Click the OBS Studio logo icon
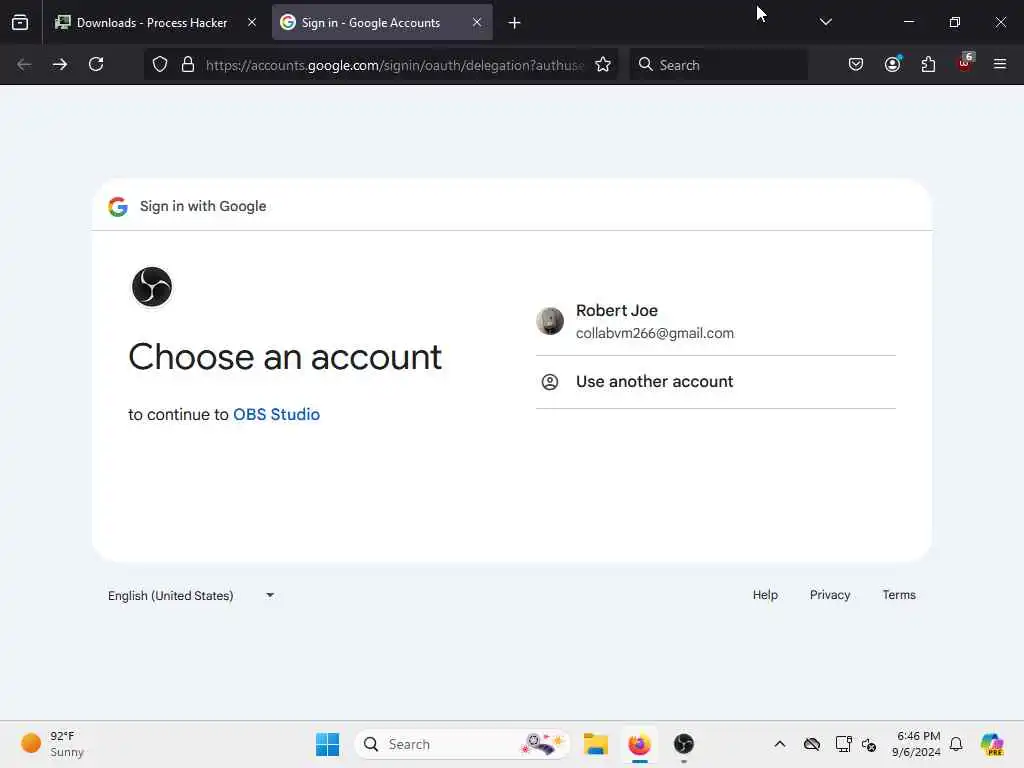The width and height of the screenshot is (1024, 768). point(152,287)
